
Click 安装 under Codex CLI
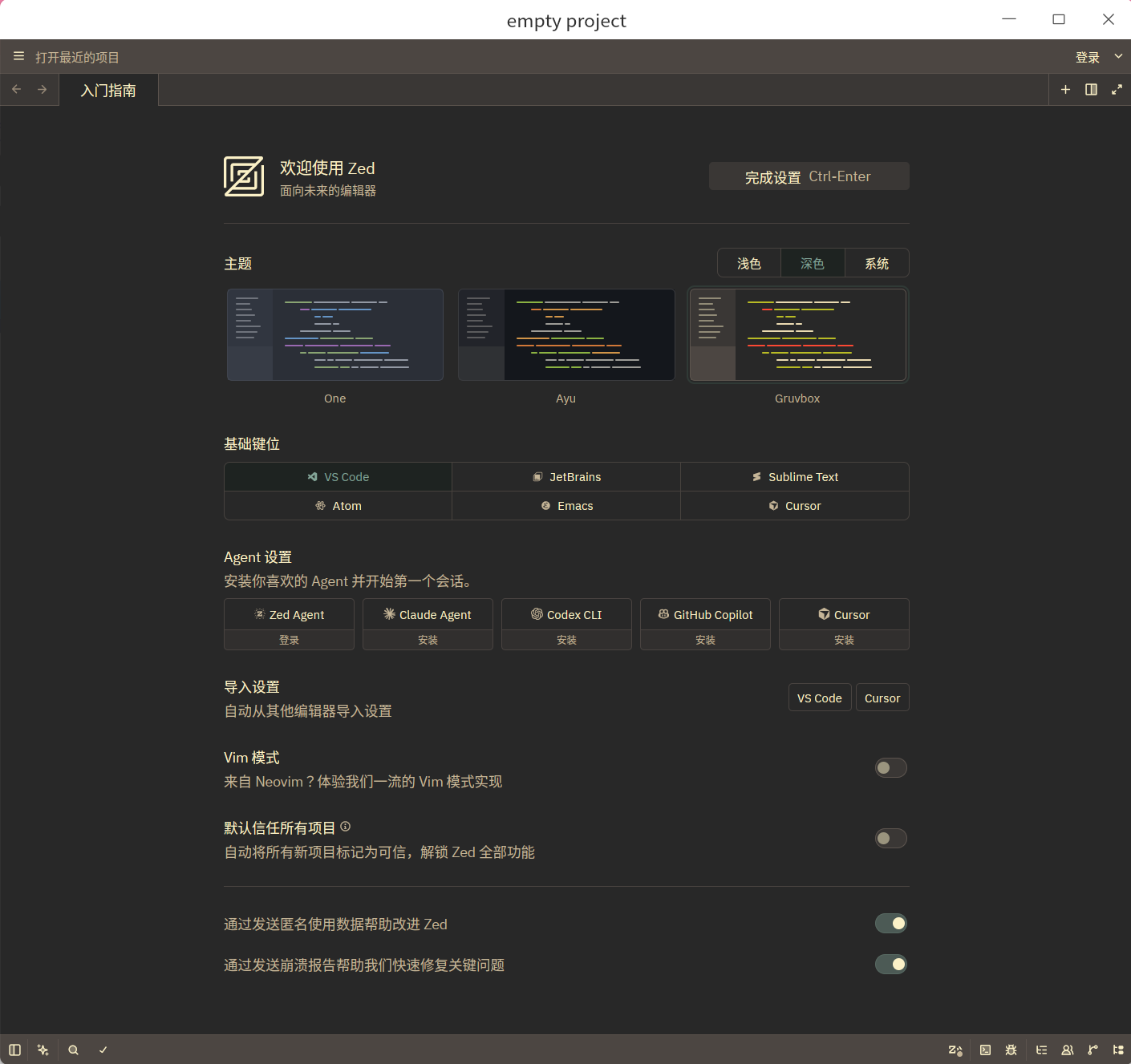[x=566, y=640]
